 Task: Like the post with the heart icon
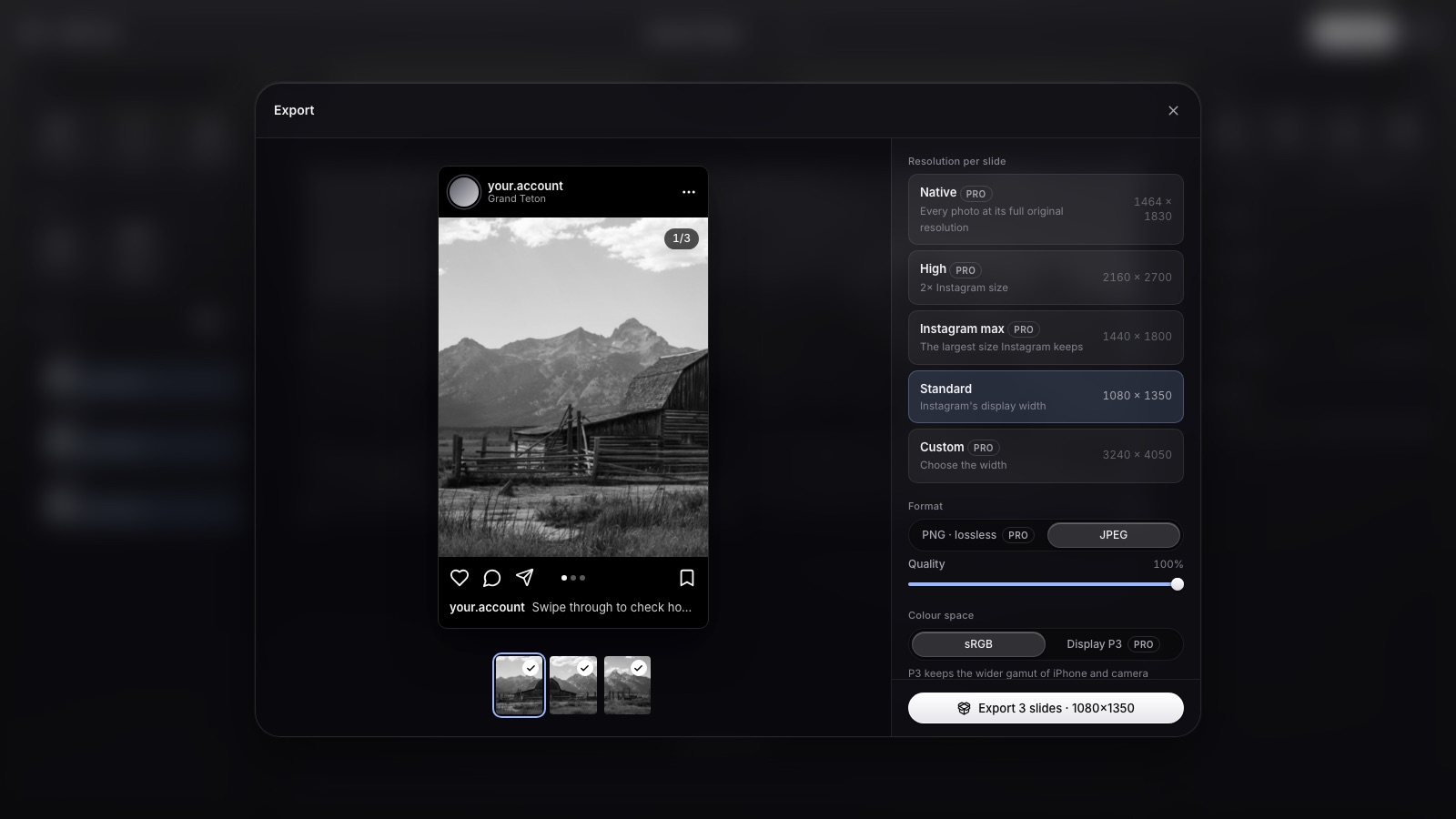click(460, 578)
